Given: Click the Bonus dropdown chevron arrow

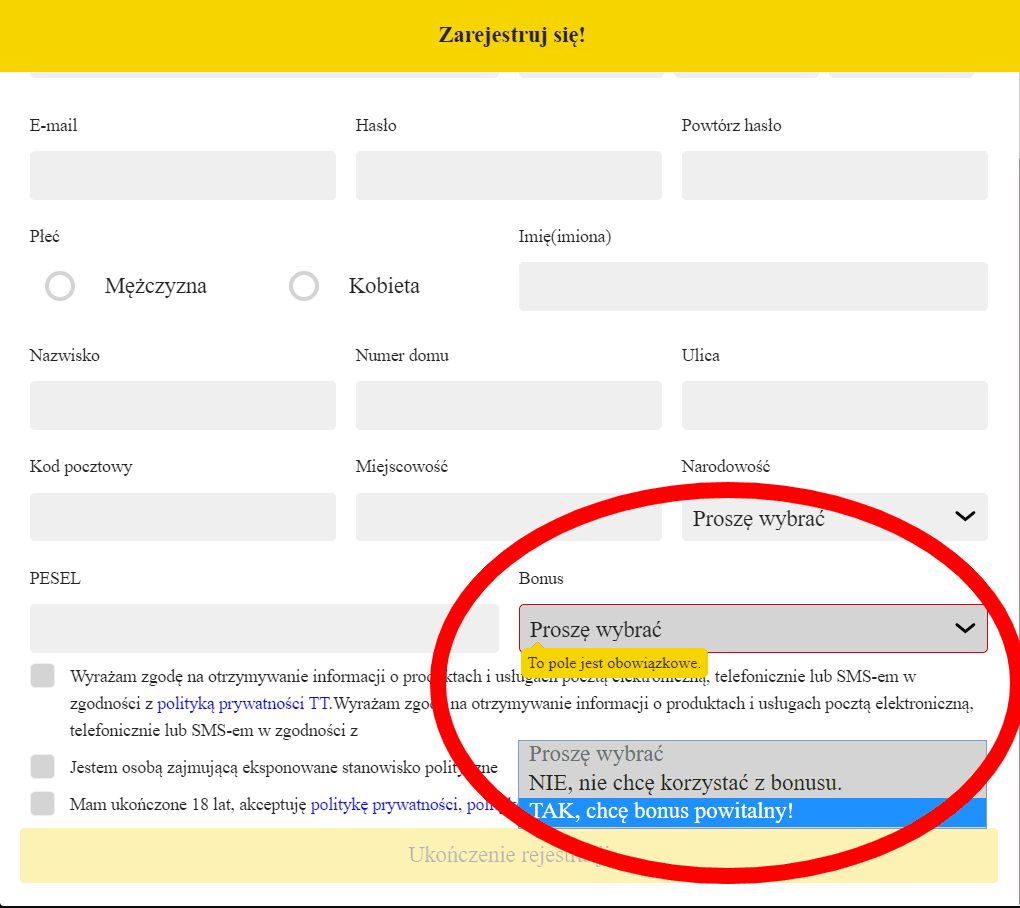Looking at the screenshot, I should [x=965, y=628].
